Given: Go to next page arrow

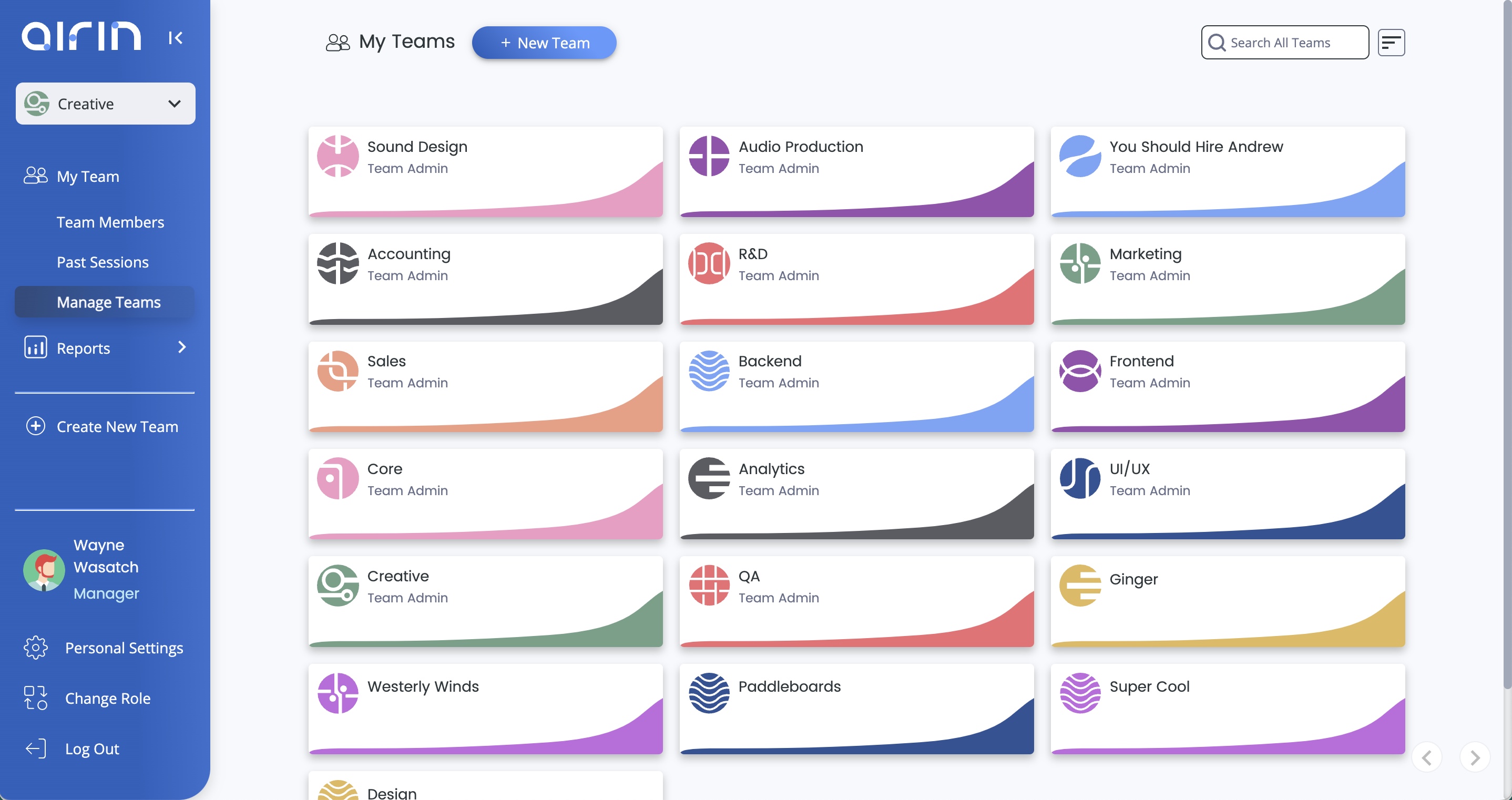Looking at the screenshot, I should [1475, 757].
